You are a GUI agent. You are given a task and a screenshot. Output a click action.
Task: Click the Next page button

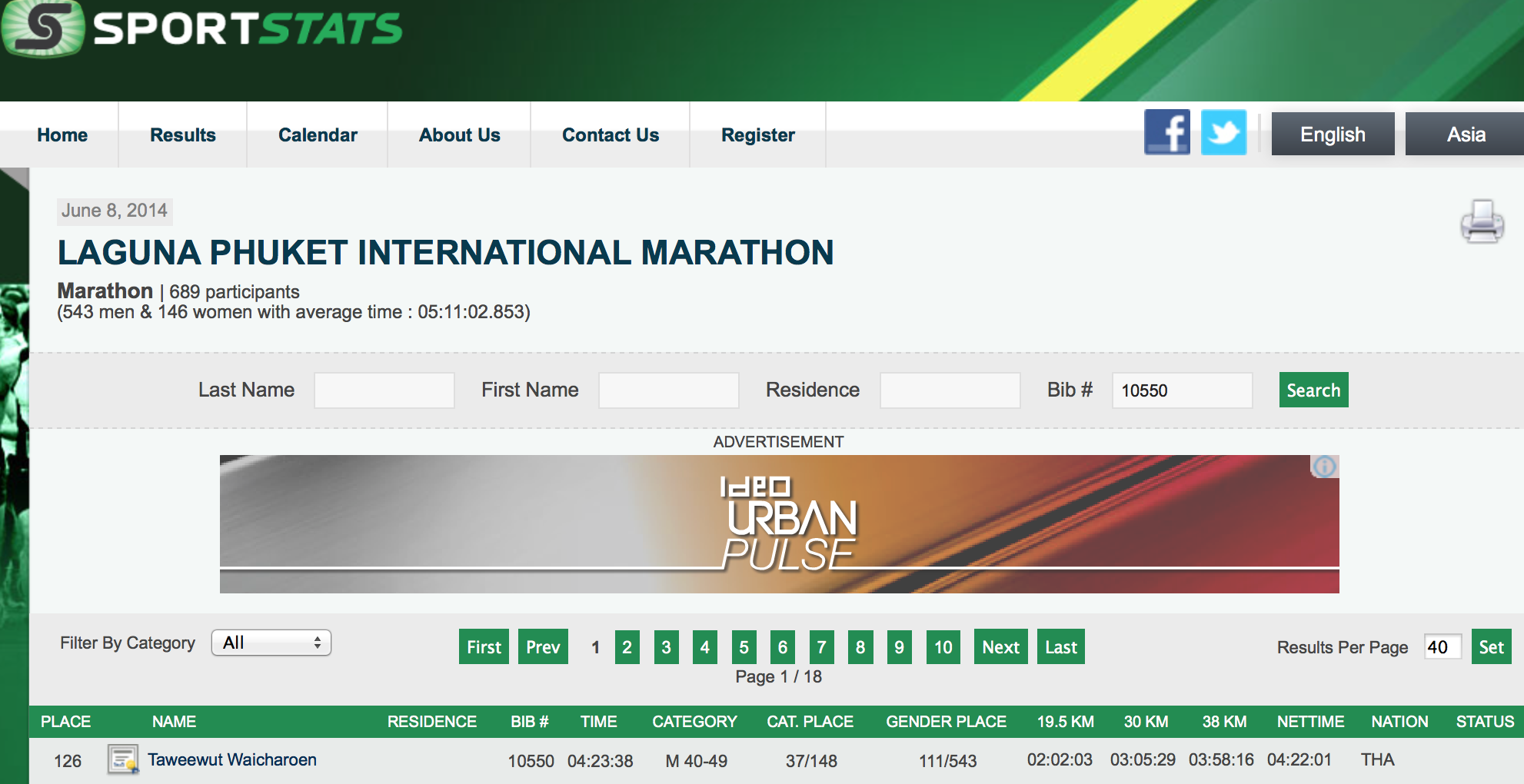[x=1000, y=647]
